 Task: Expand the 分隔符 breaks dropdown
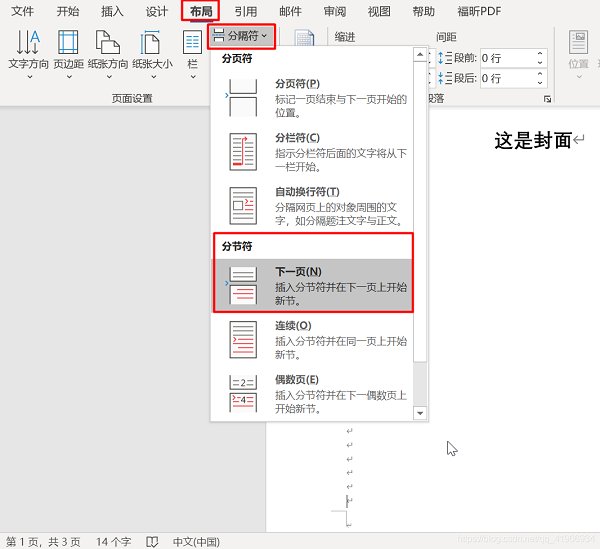coord(241,36)
